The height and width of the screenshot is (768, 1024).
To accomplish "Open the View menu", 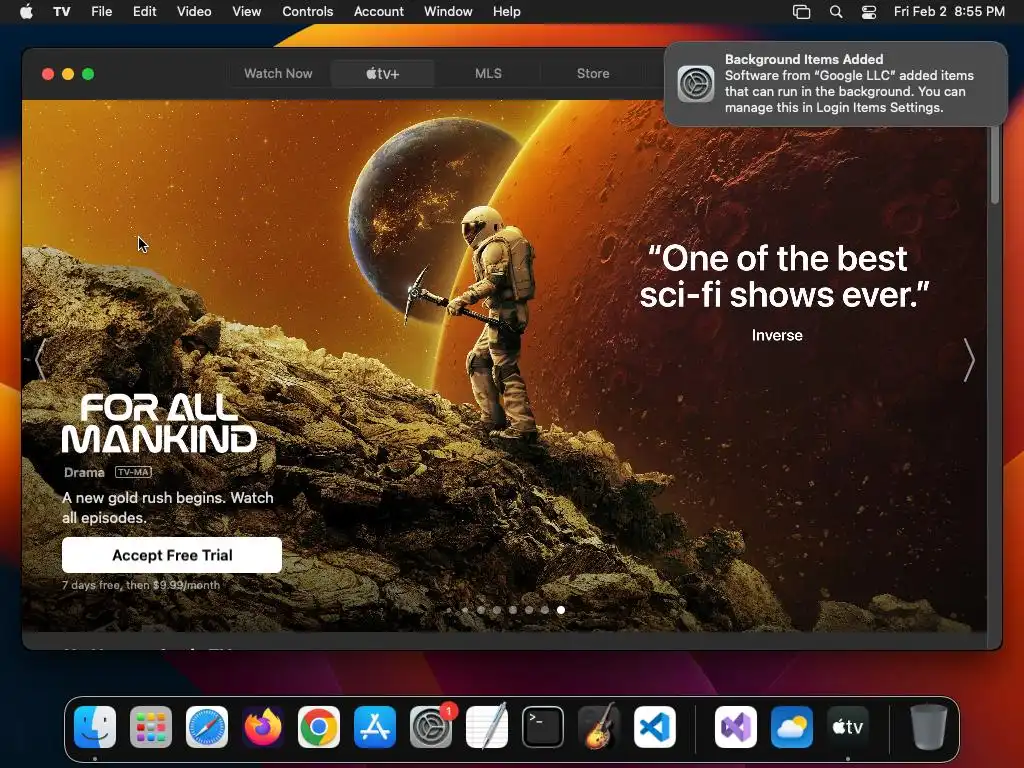I will [x=246, y=11].
